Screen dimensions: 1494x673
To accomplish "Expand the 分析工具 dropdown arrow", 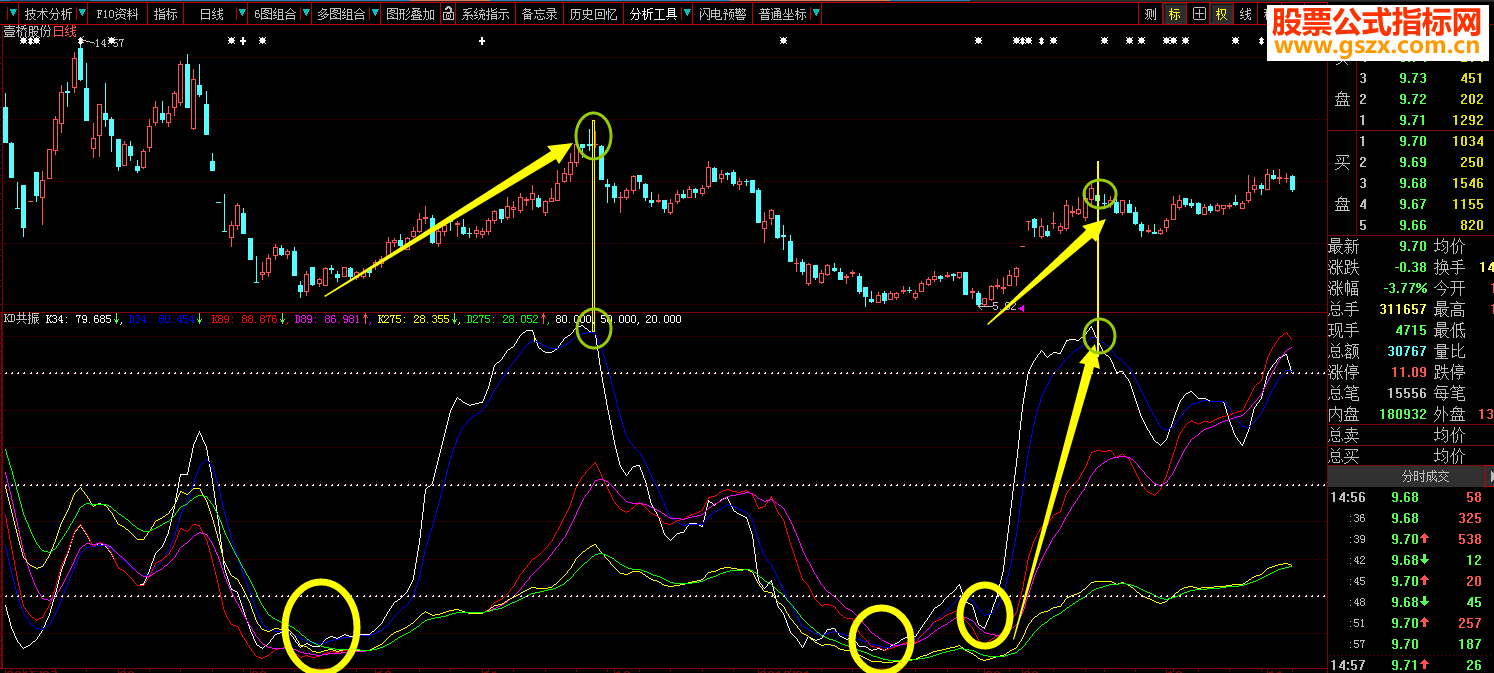I will 686,14.
